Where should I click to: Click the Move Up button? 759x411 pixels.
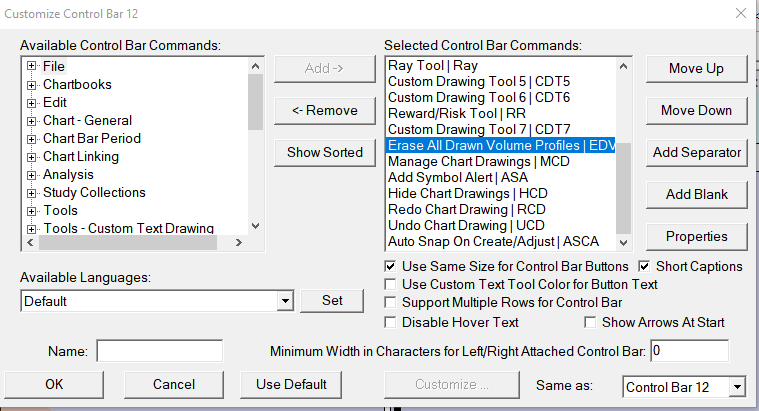pos(696,69)
